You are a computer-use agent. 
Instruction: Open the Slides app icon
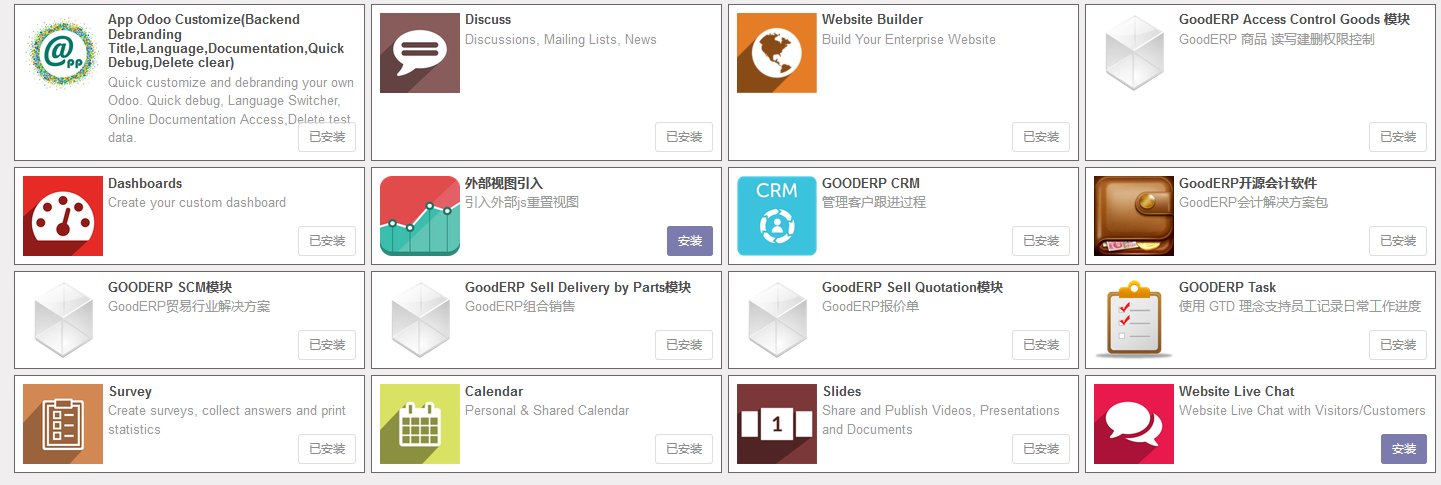777,424
